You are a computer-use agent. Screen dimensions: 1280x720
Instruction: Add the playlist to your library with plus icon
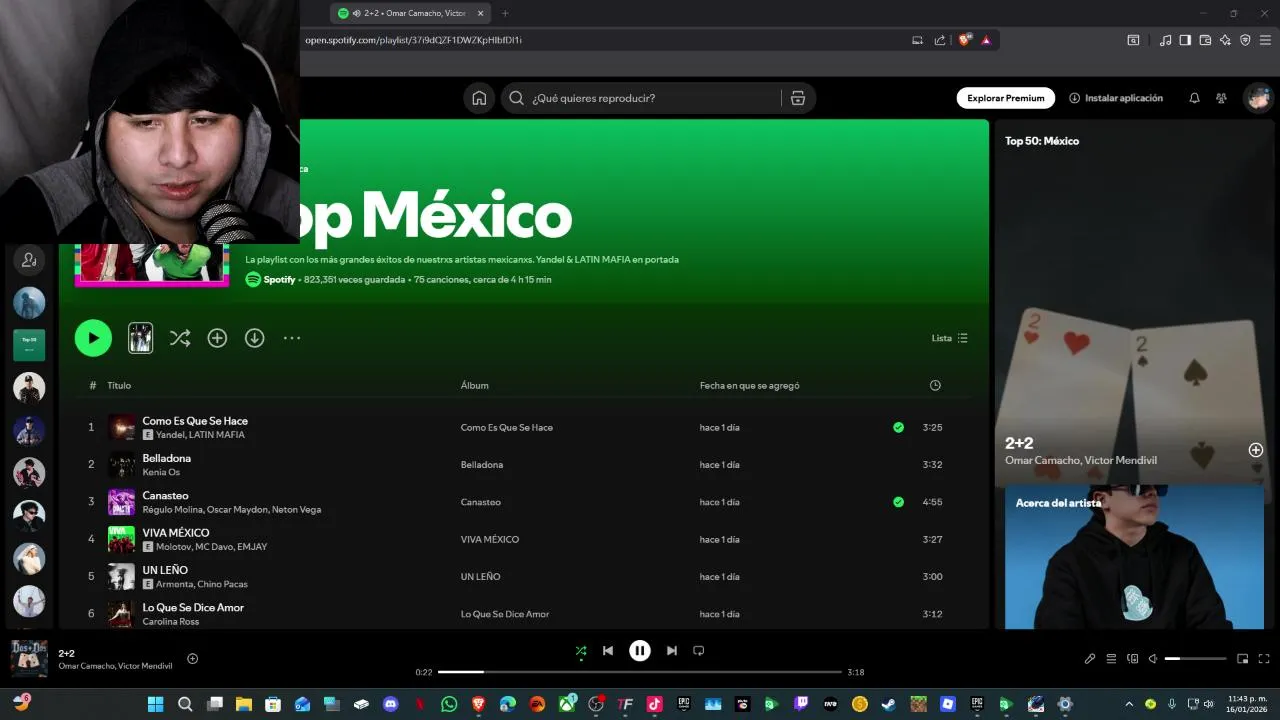pyautogui.click(x=217, y=338)
